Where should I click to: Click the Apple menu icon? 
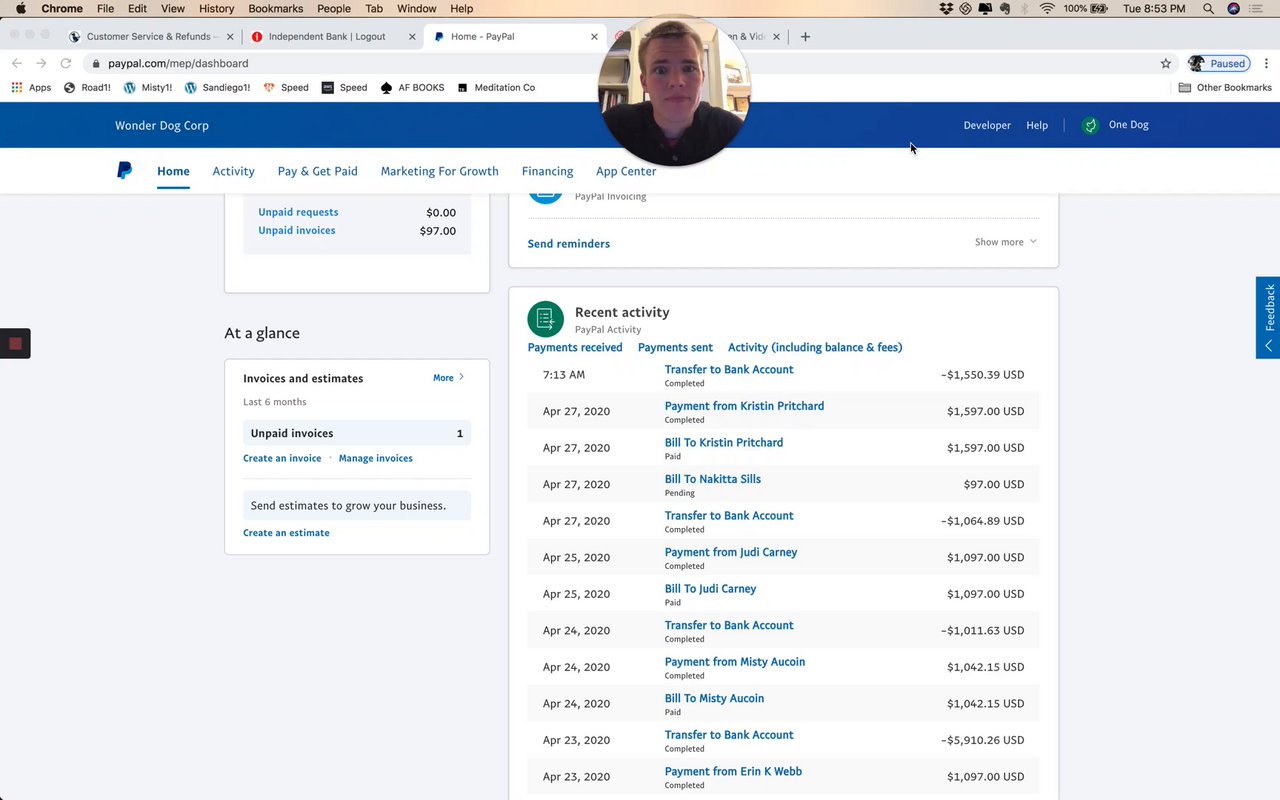coord(20,9)
